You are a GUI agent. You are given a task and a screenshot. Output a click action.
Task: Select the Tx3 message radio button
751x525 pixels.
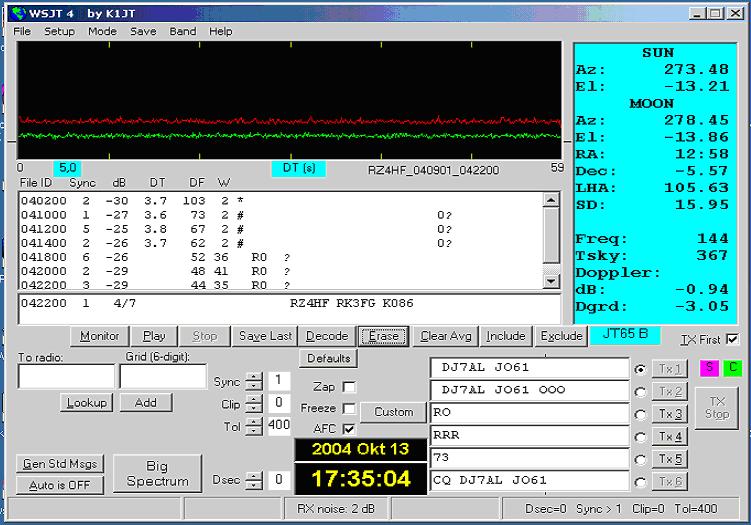pyautogui.click(x=640, y=414)
